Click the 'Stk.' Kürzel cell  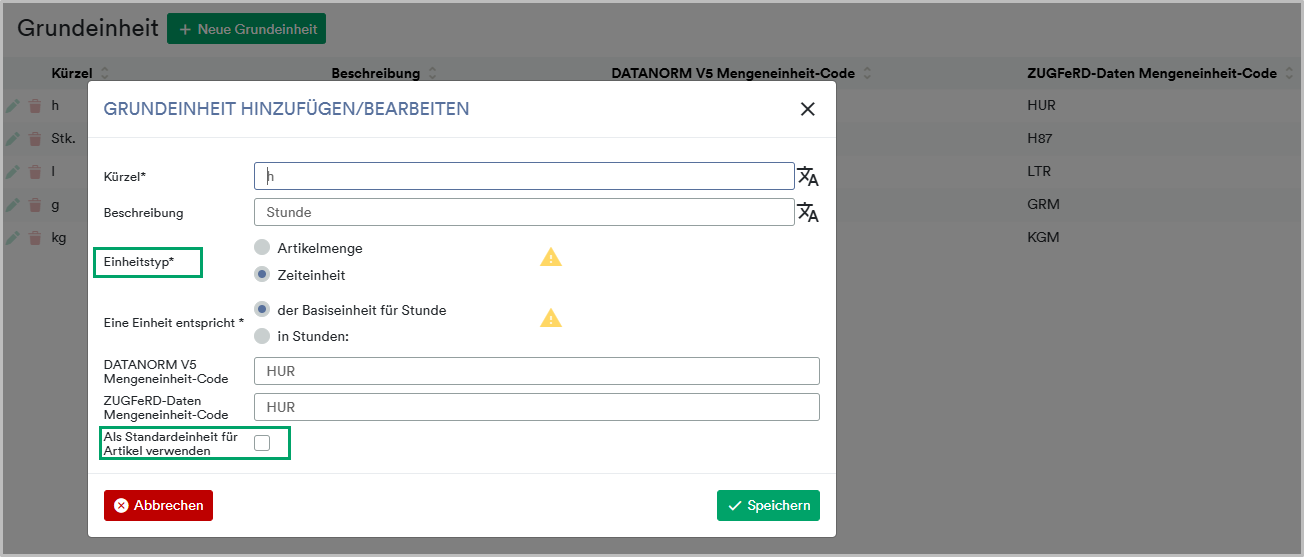[63, 138]
